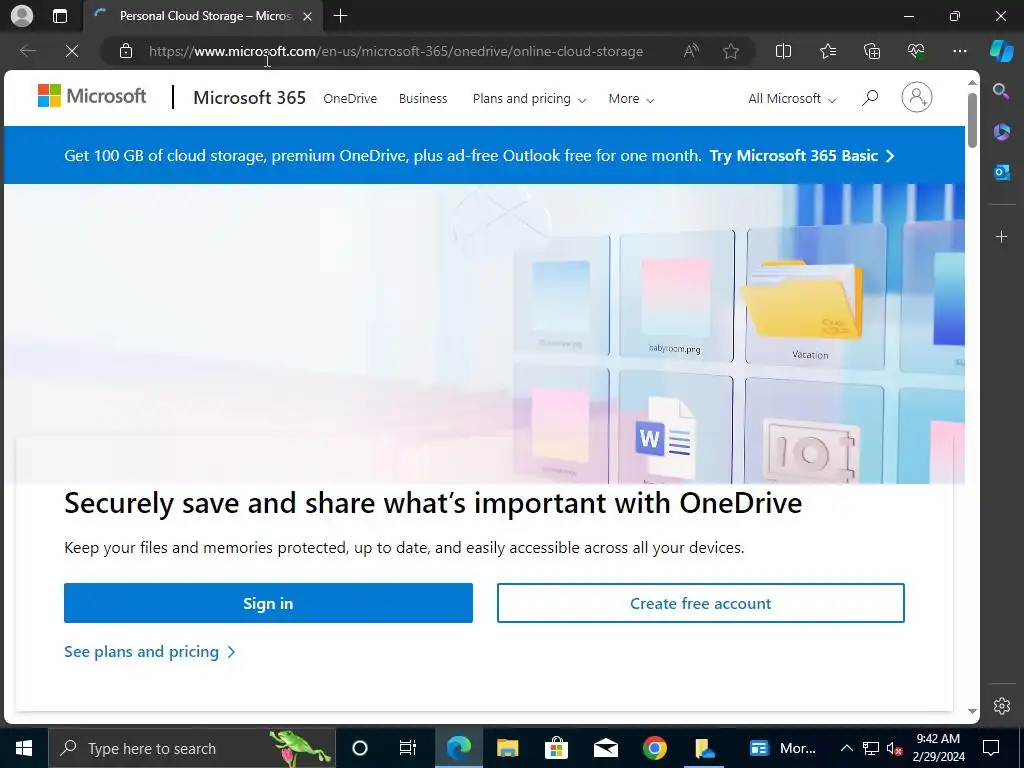
Task: Expand All Microsoft menu
Action: 792,99
